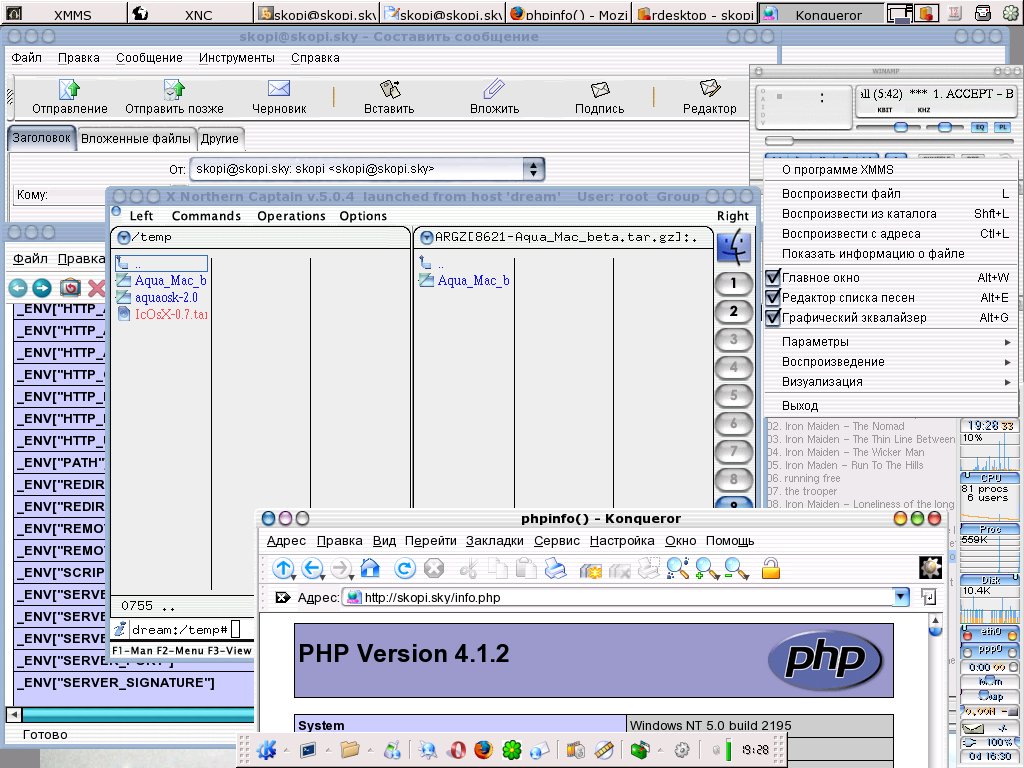Open the KDE K menu in the panel

[x=266, y=750]
